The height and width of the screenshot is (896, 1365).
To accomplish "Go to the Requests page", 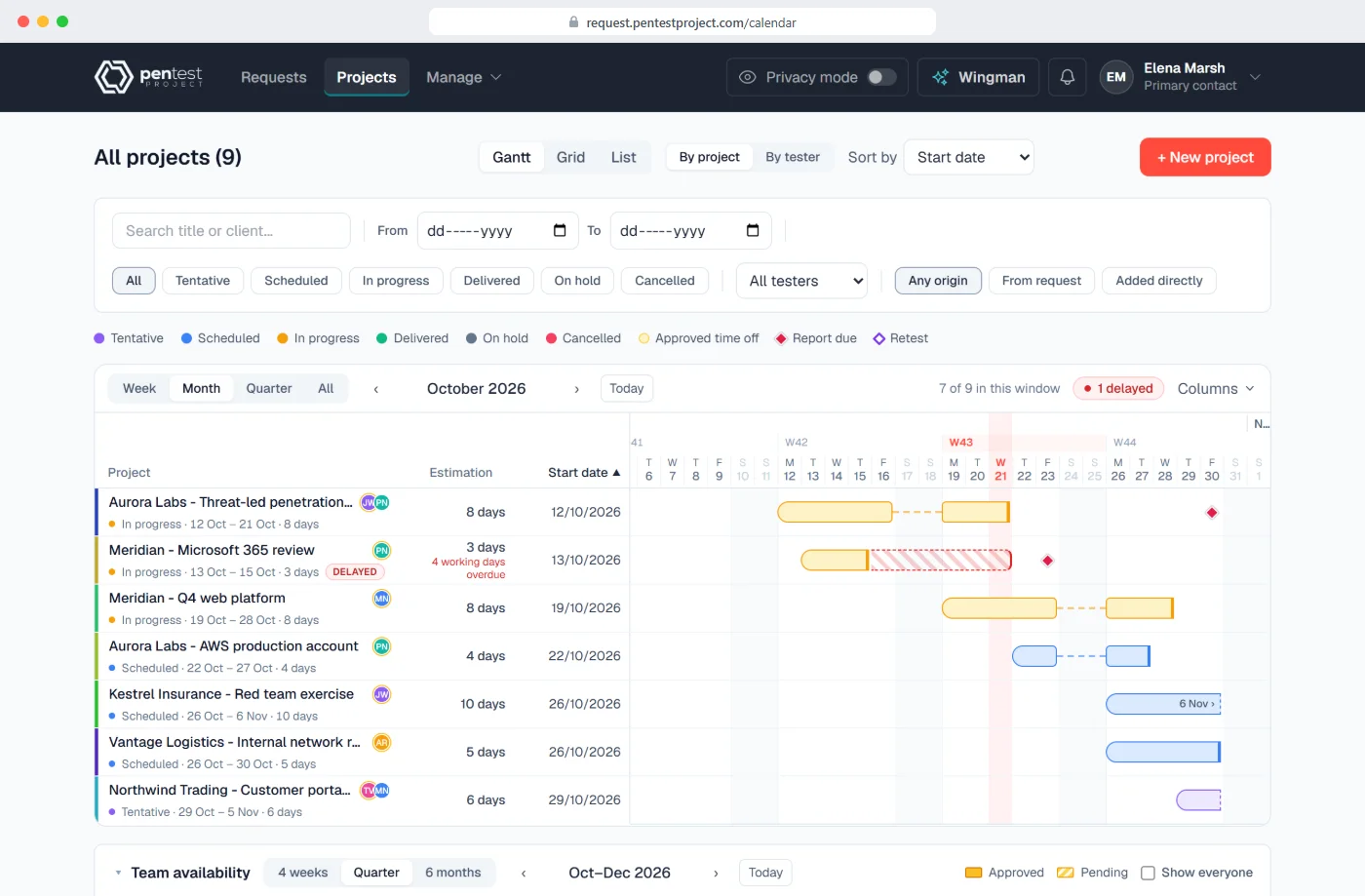I will pyautogui.click(x=274, y=77).
